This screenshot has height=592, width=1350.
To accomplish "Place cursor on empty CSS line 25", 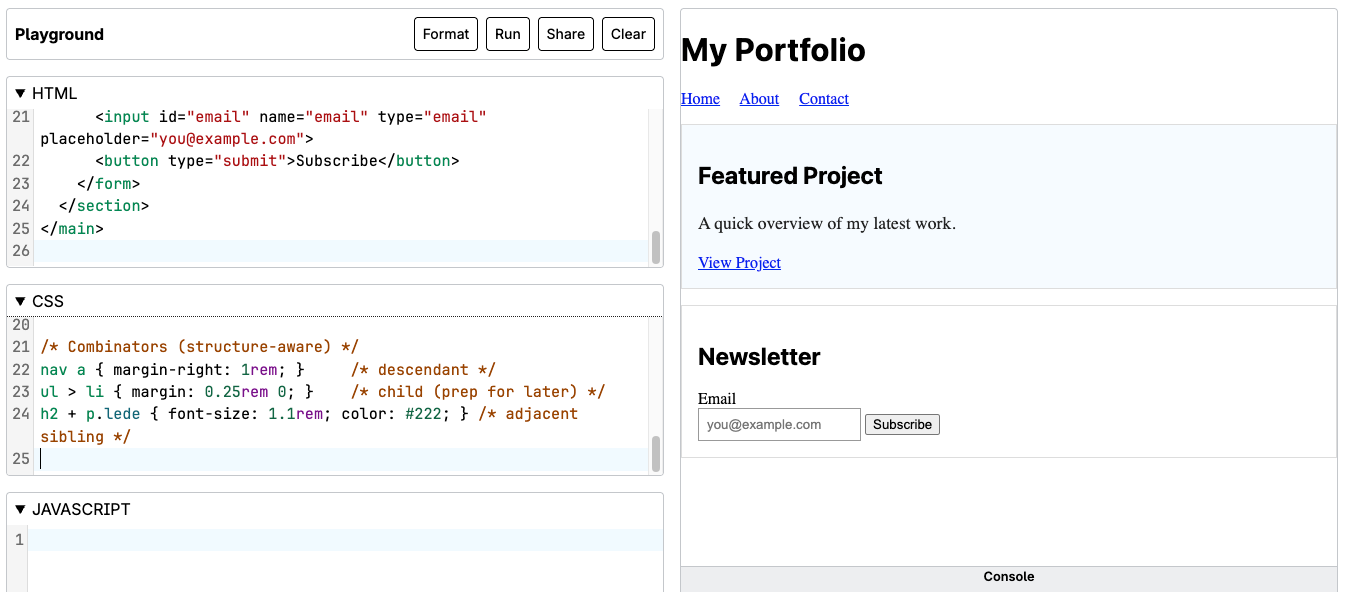I will click(340, 459).
